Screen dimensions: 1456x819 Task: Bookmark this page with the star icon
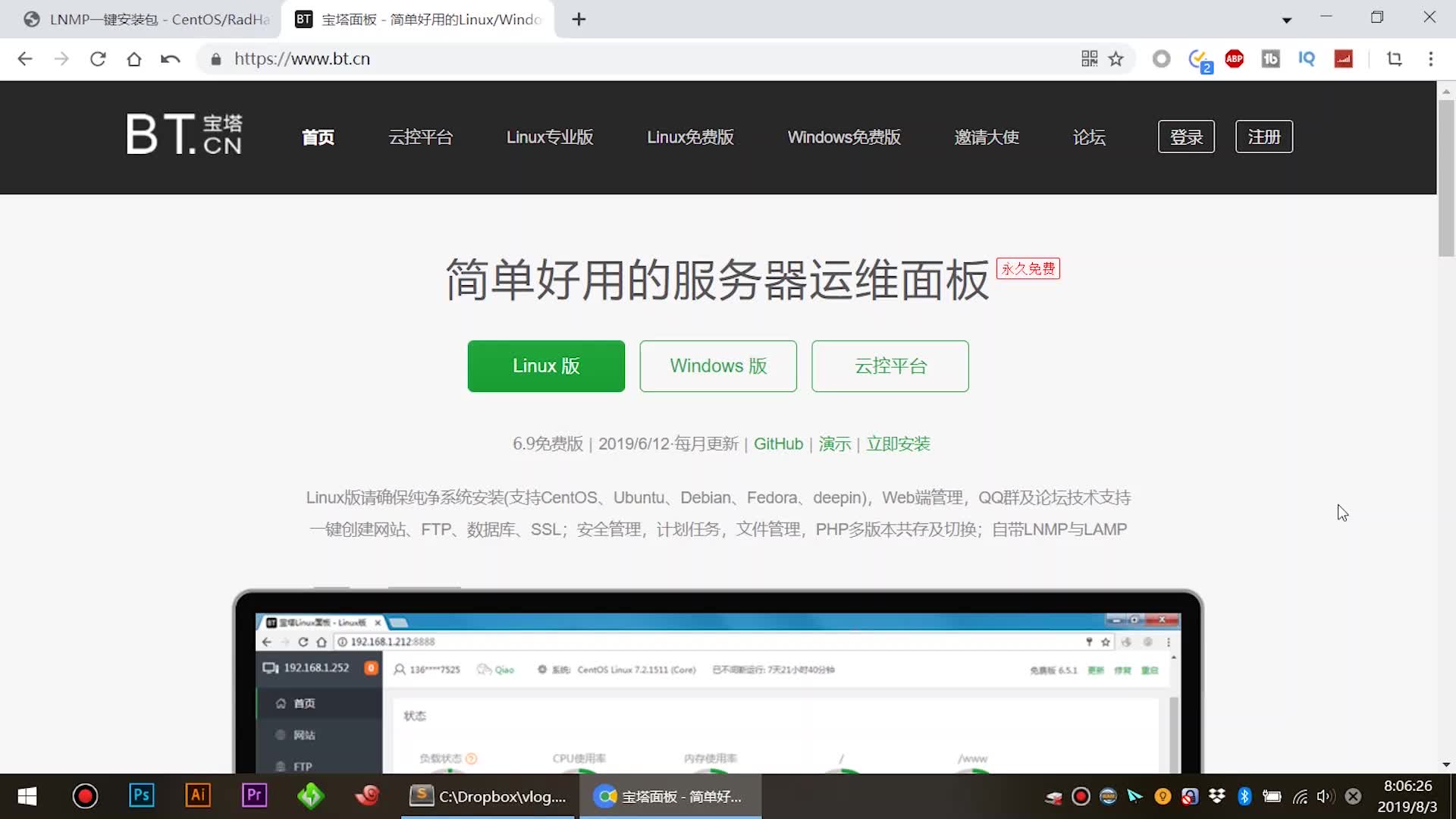[1116, 59]
